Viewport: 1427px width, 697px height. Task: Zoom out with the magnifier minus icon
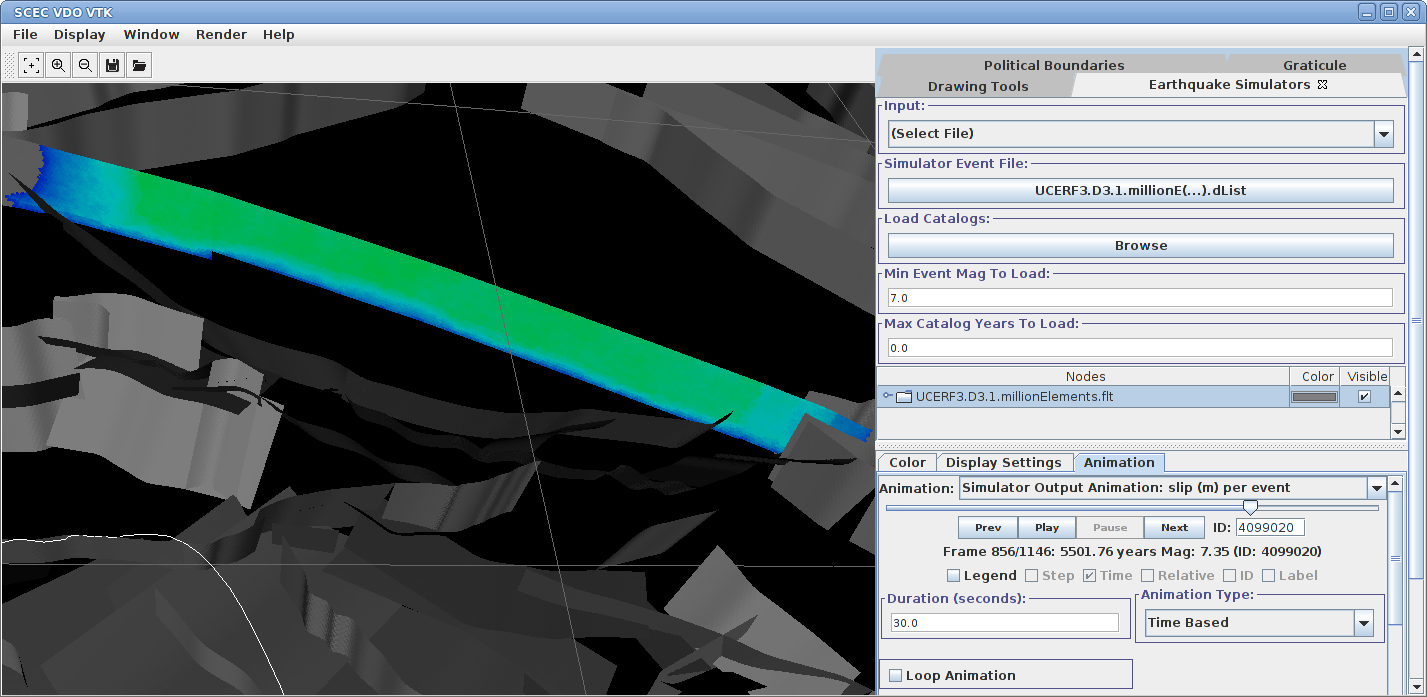(x=85, y=66)
